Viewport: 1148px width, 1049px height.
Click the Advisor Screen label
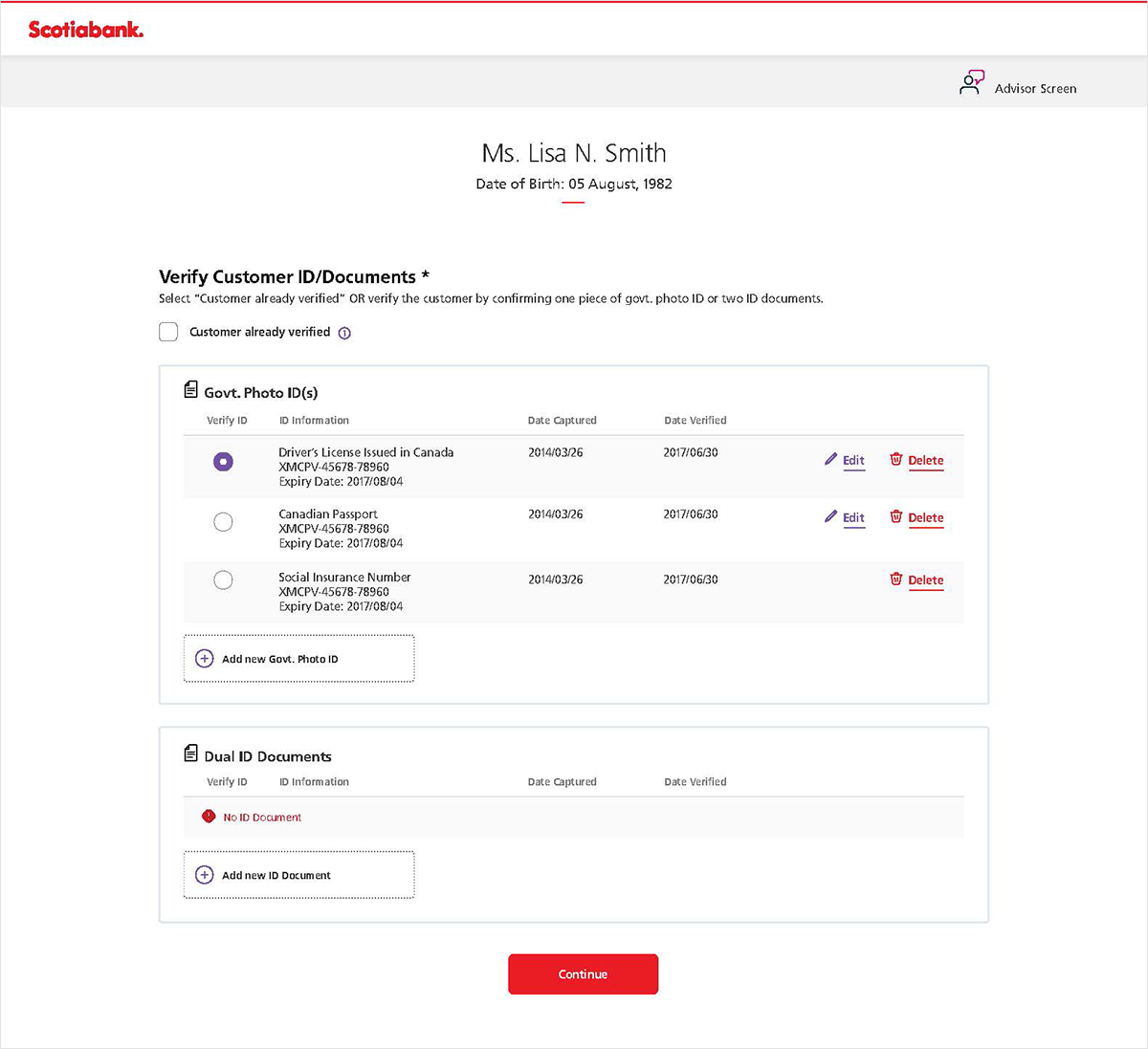1035,88
